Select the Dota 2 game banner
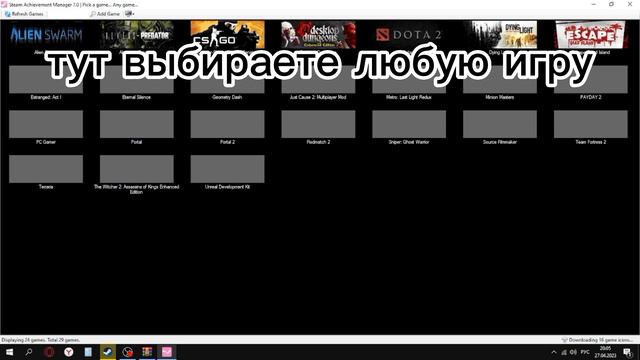The width and height of the screenshot is (640, 360). coord(409,35)
